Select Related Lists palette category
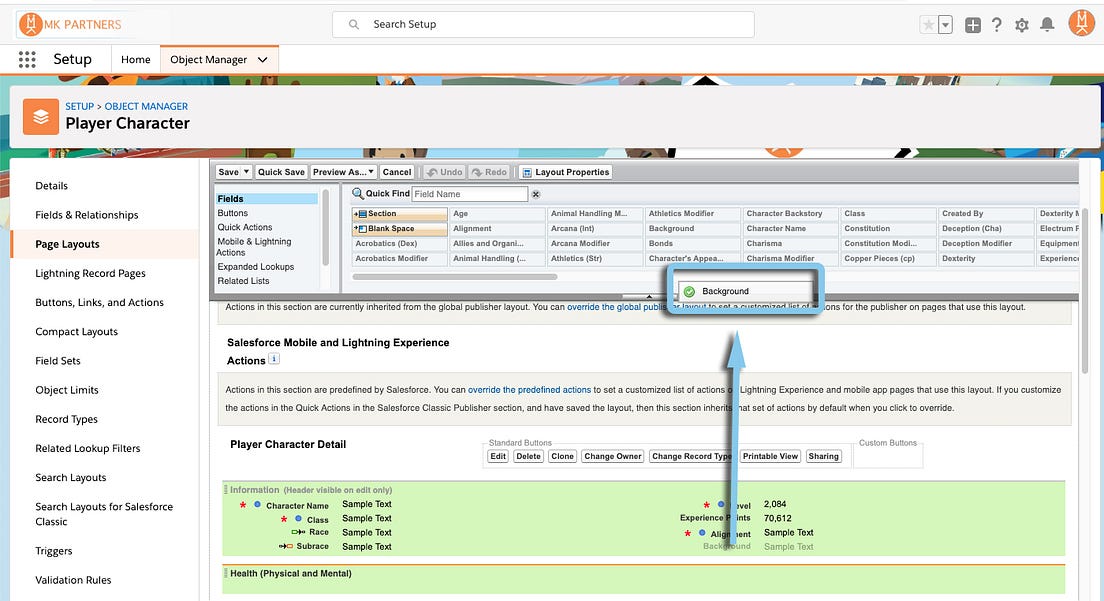 click(x=243, y=281)
